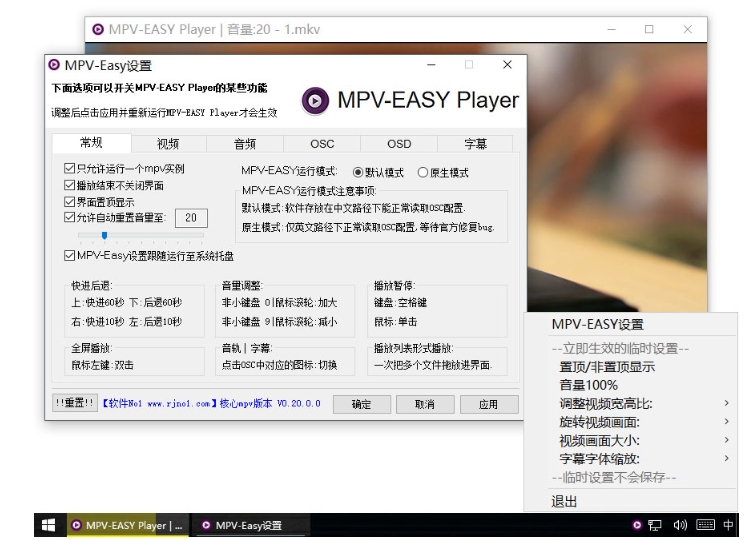Viewport: 745px width, 540px height.
Task: Click the 应用 button
Action: pos(489,404)
